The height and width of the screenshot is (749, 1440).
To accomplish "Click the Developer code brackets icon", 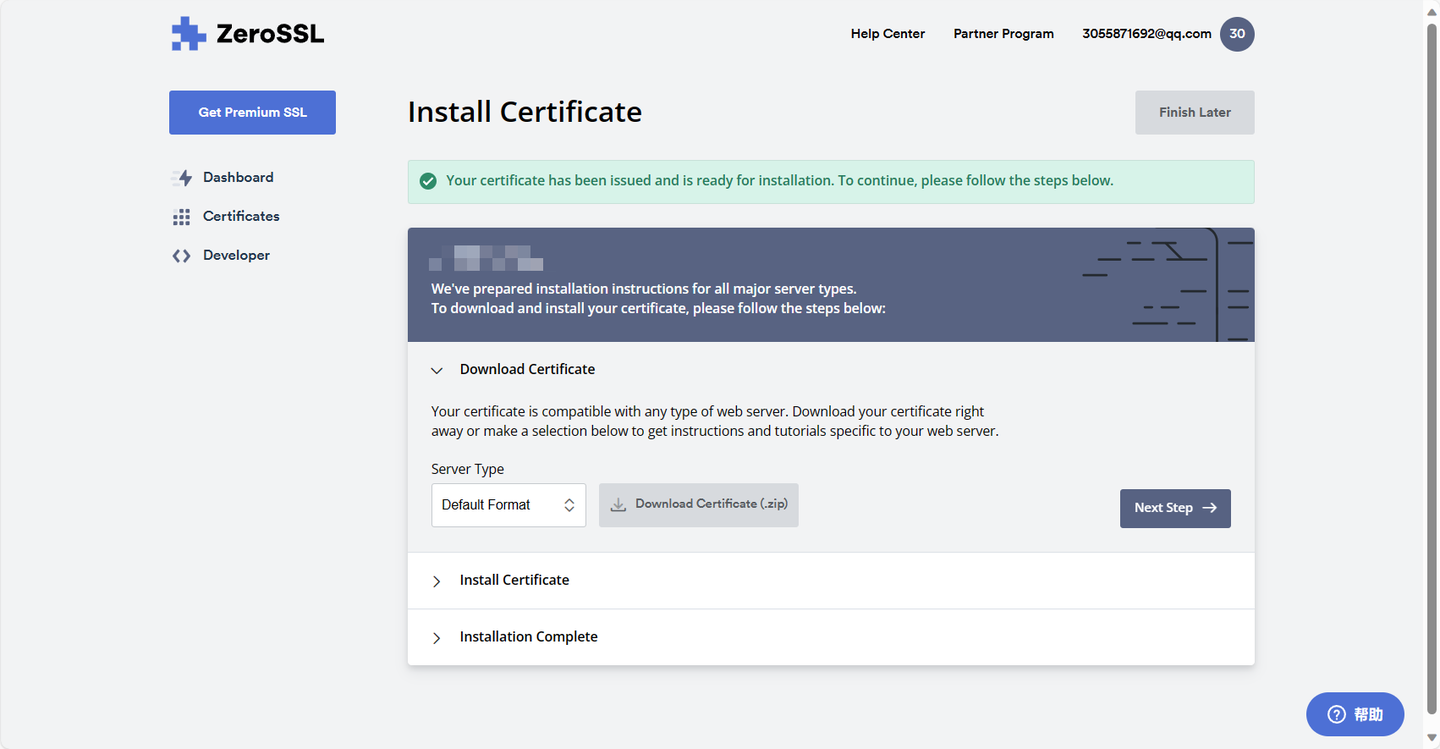I will coord(181,256).
